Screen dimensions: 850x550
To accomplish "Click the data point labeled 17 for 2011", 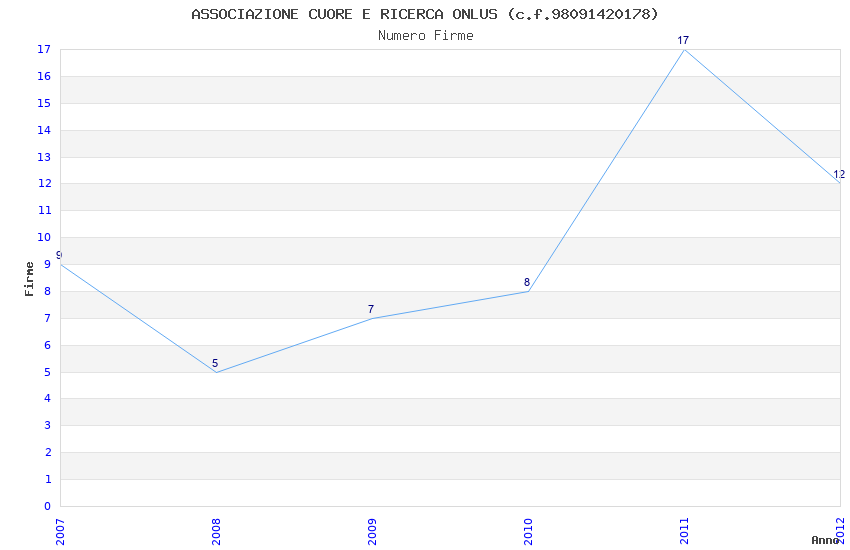I will coord(685,50).
